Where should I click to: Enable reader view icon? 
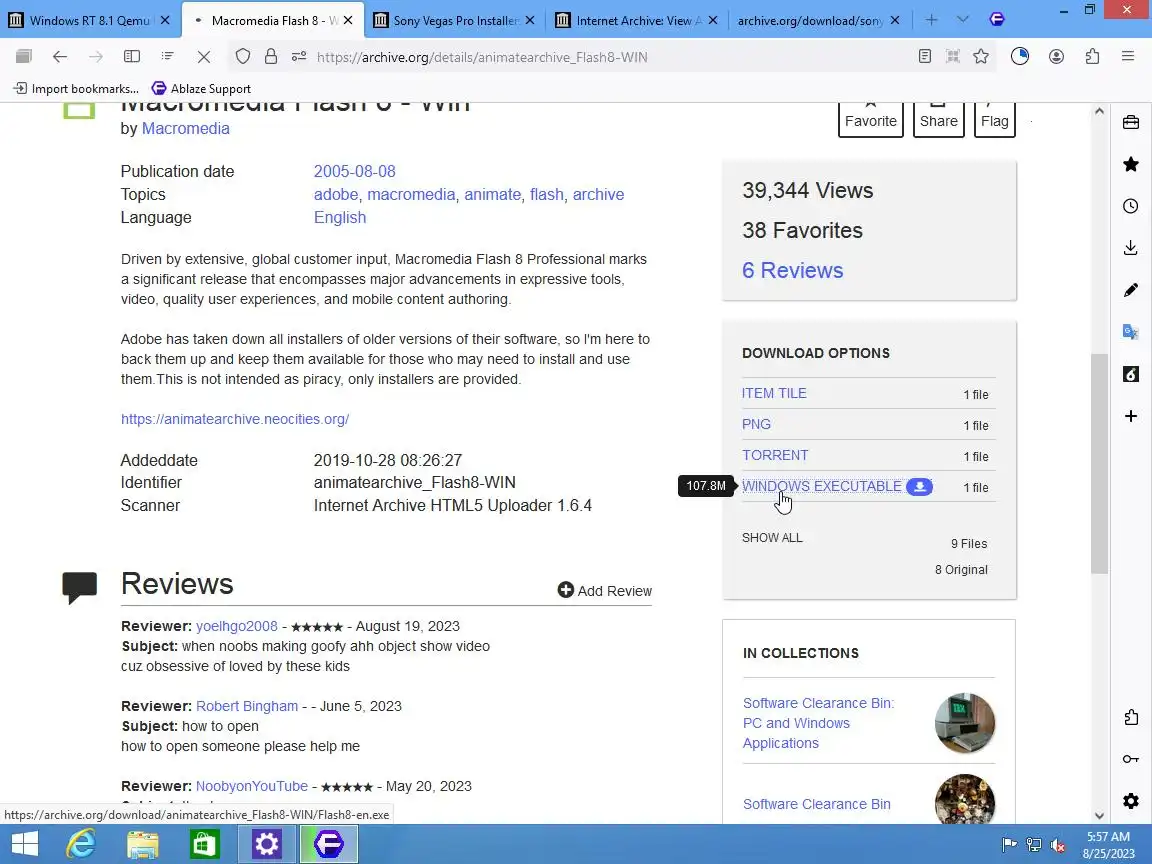[925, 57]
